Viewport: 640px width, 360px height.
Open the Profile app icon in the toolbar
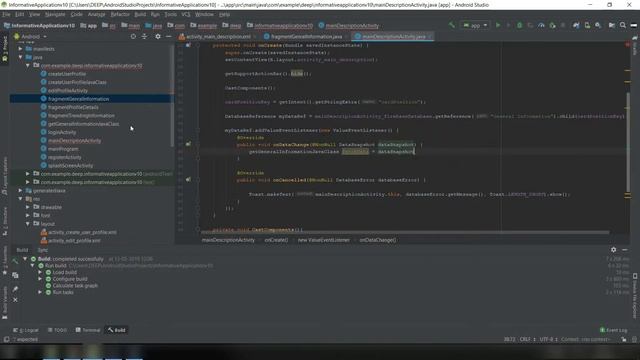pos(541,25)
